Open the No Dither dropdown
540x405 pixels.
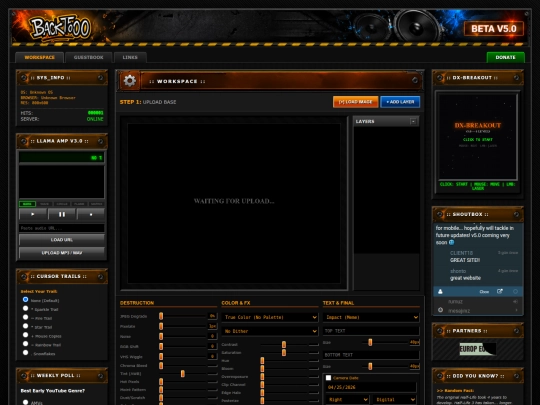270,331
